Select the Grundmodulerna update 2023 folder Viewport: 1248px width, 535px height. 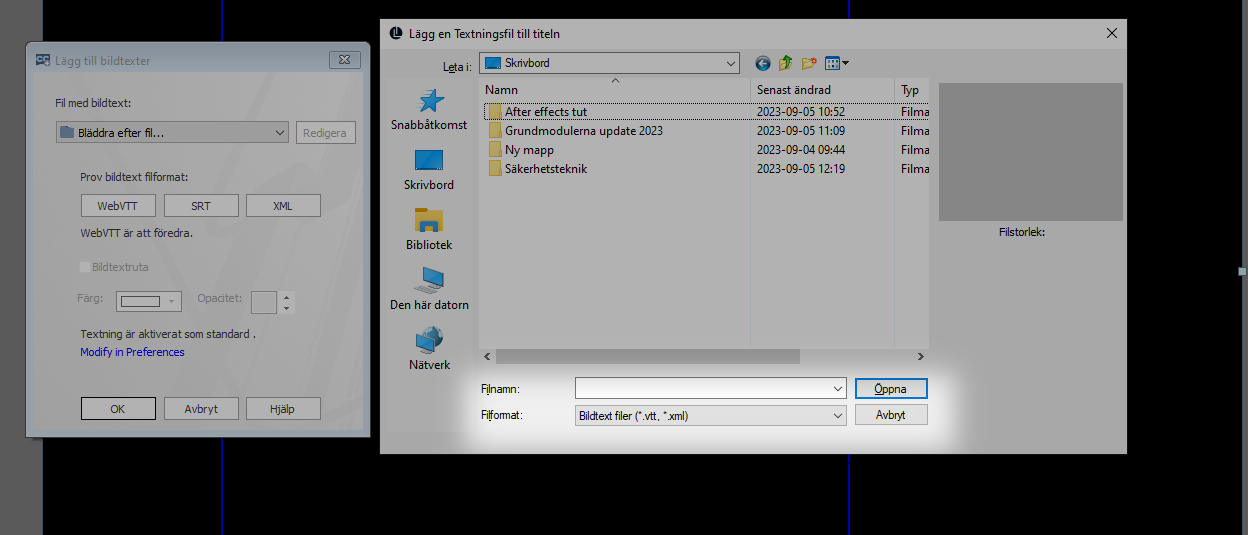click(x=583, y=131)
